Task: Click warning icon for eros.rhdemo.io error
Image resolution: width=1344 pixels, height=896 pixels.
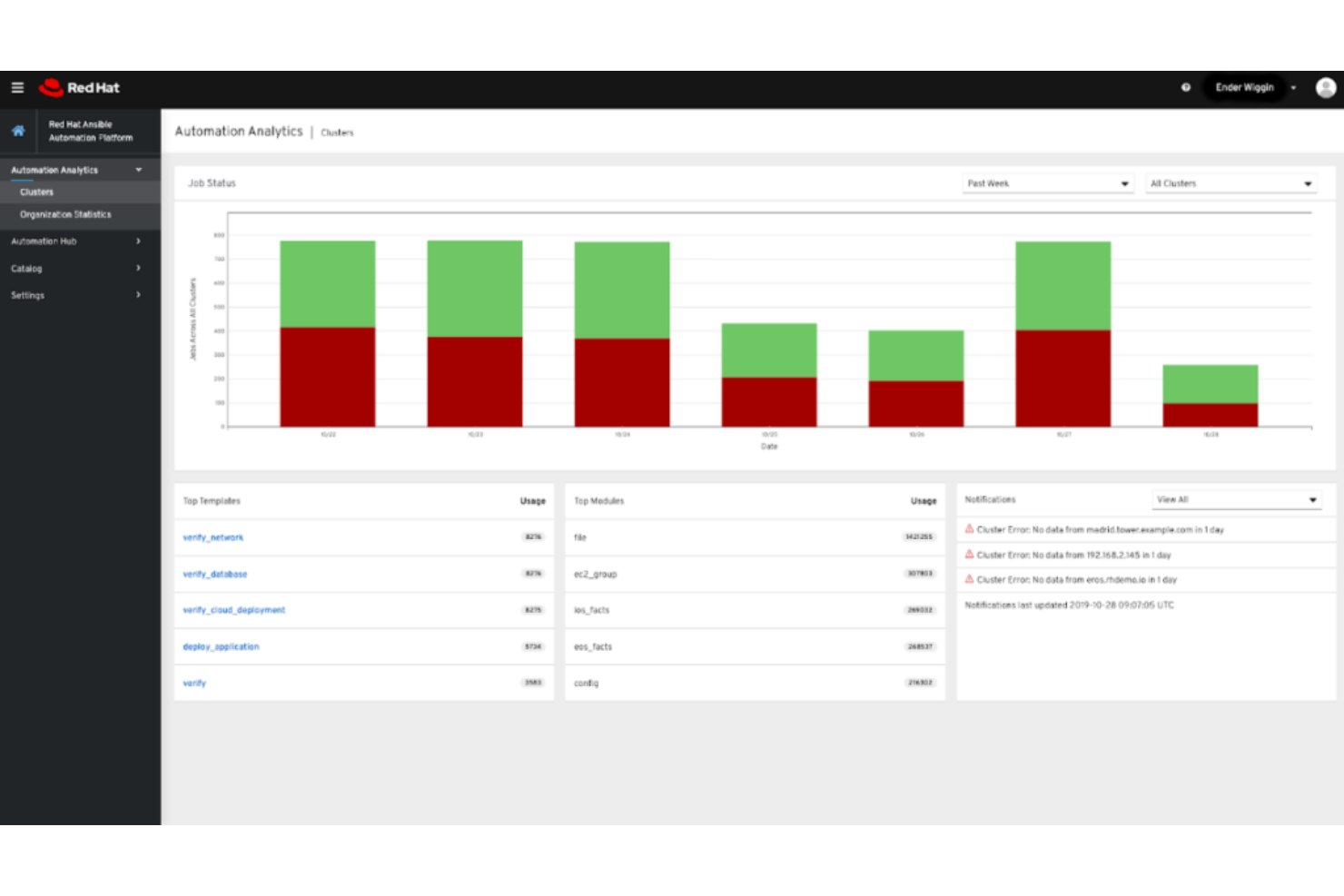Action: point(969,579)
